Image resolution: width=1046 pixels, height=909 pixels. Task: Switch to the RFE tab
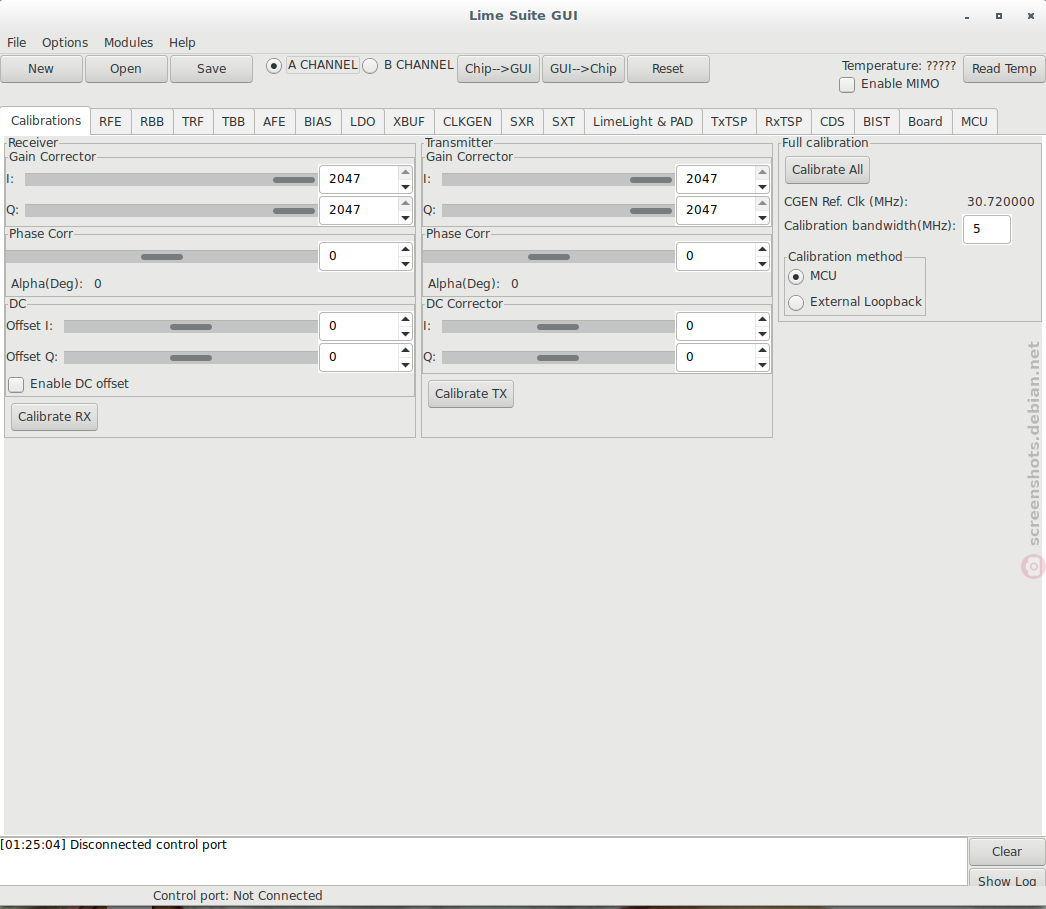[x=110, y=121]
